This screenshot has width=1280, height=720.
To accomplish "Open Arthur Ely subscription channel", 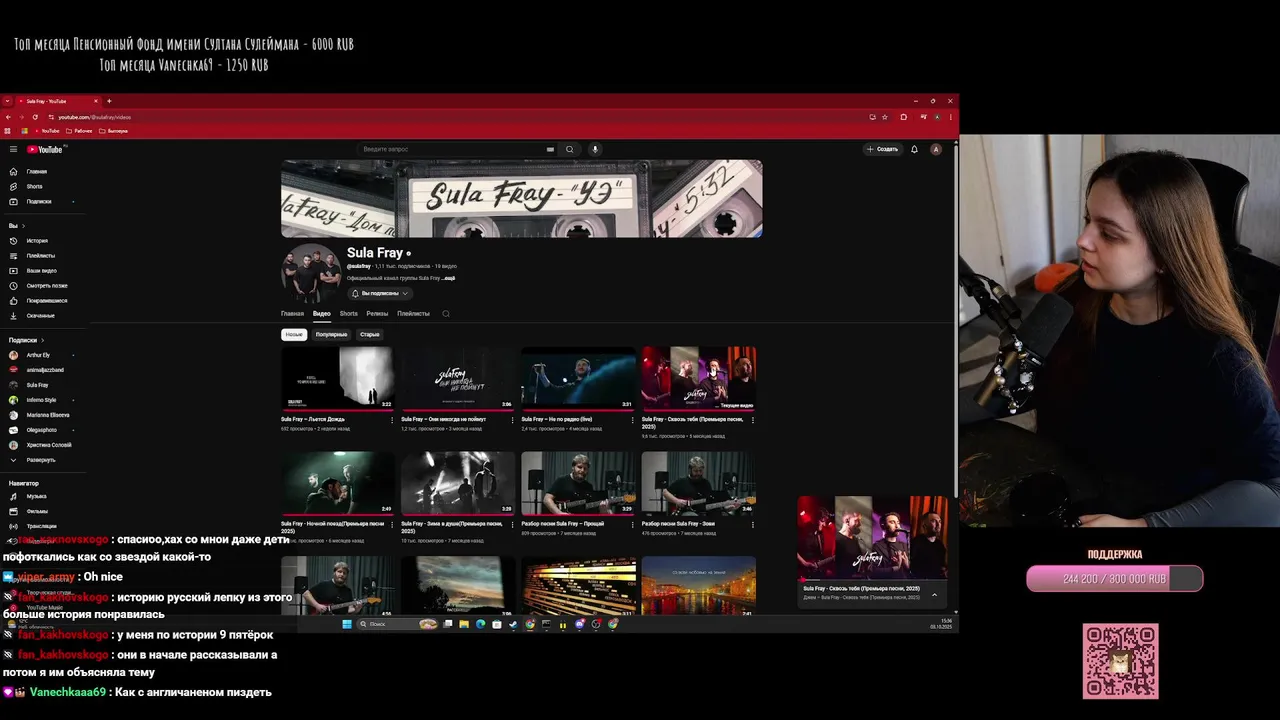I will [x=38, y=355].
